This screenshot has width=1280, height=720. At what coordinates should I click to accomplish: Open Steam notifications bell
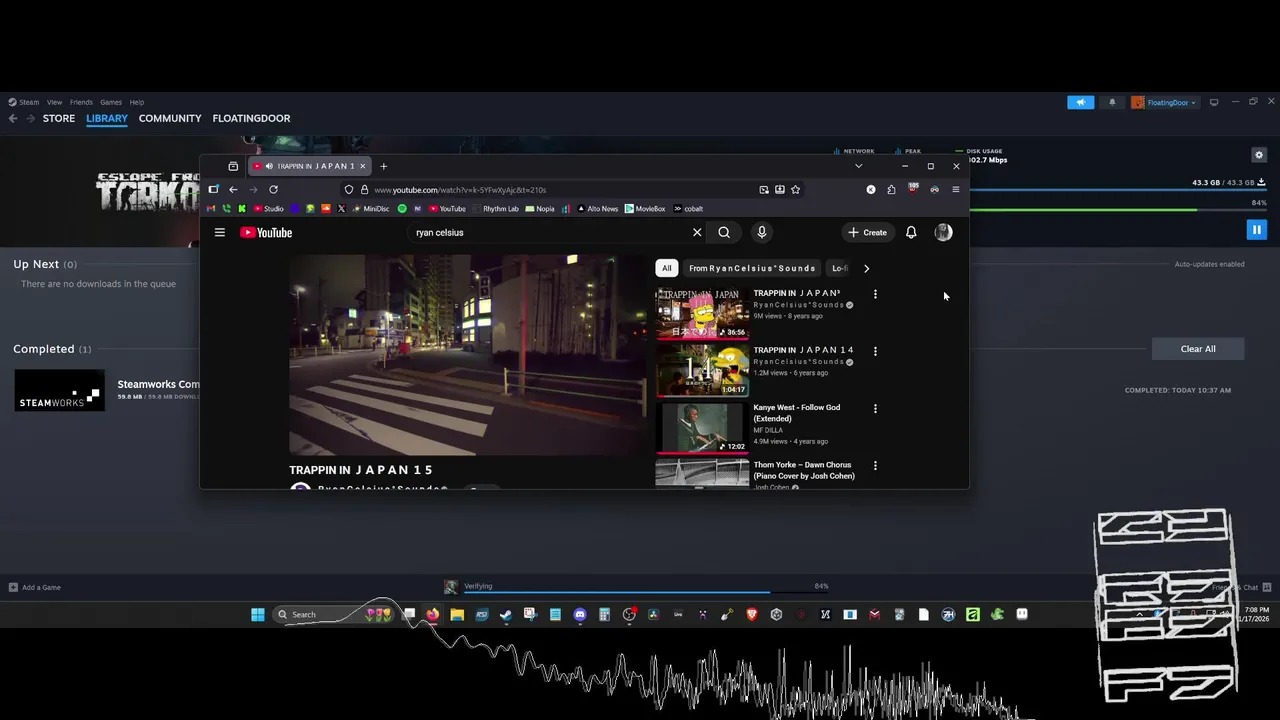pyautogui.click(x=1112, y=102)
